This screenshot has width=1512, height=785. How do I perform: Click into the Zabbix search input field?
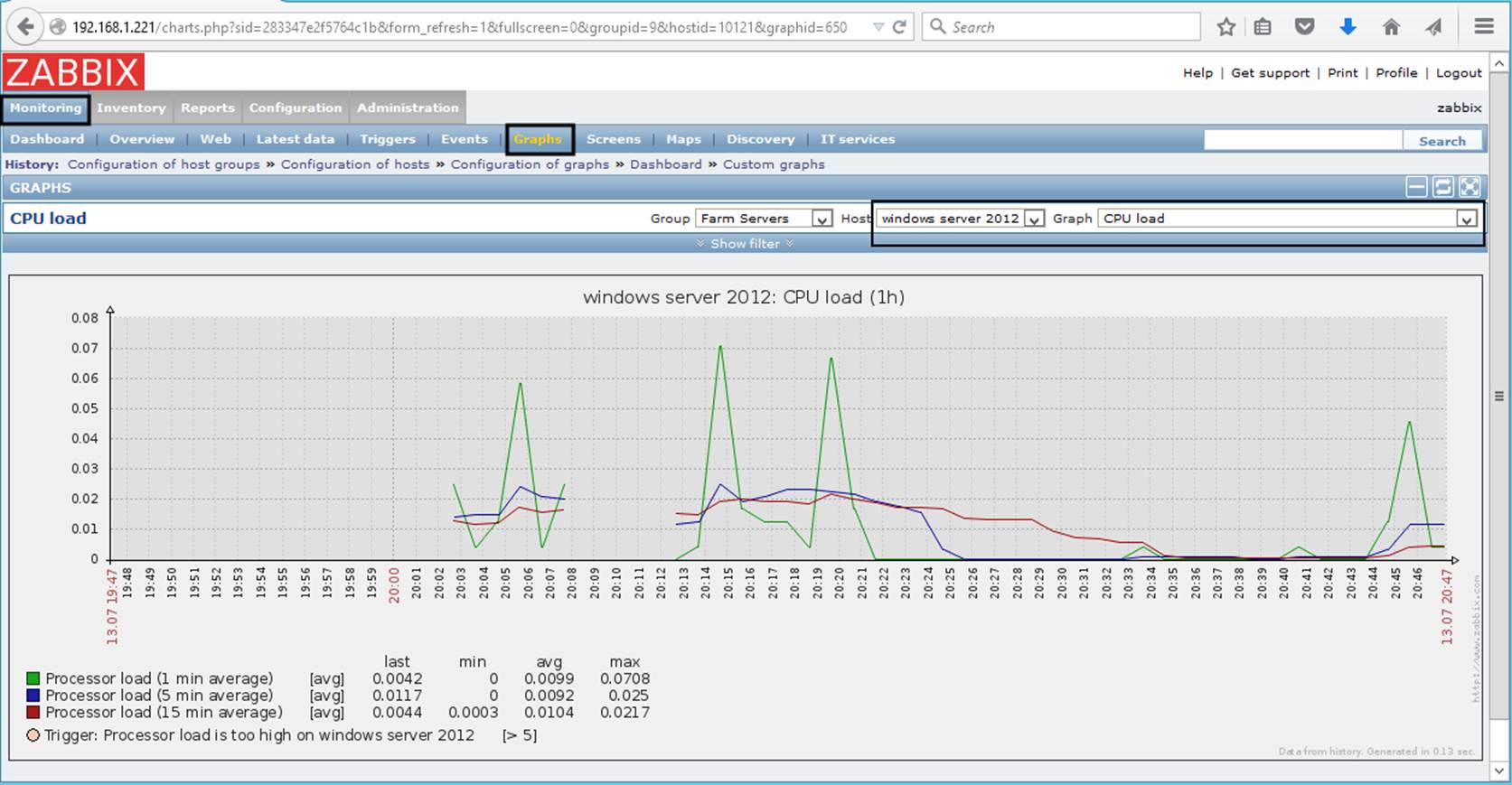point(1302,140)
